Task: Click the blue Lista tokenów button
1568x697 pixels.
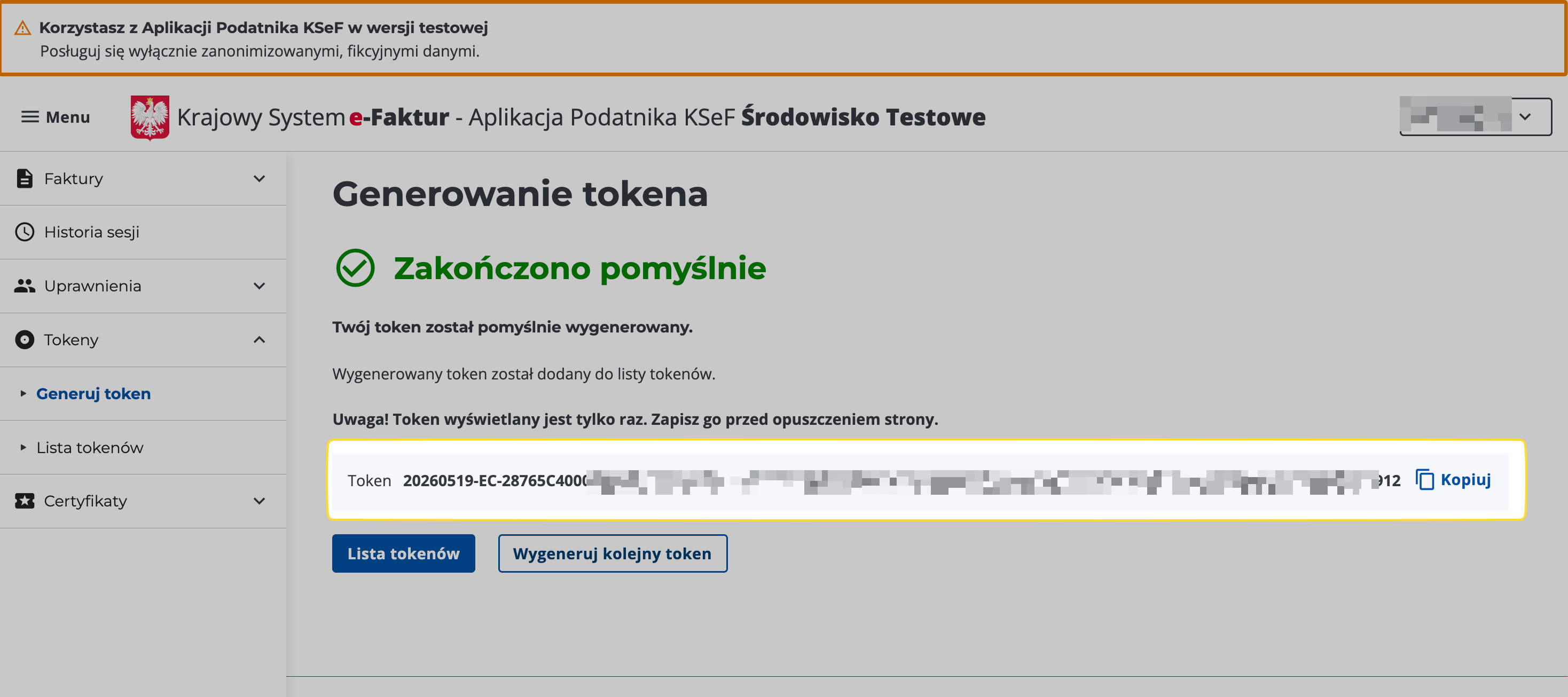Action: coord(404,553)
